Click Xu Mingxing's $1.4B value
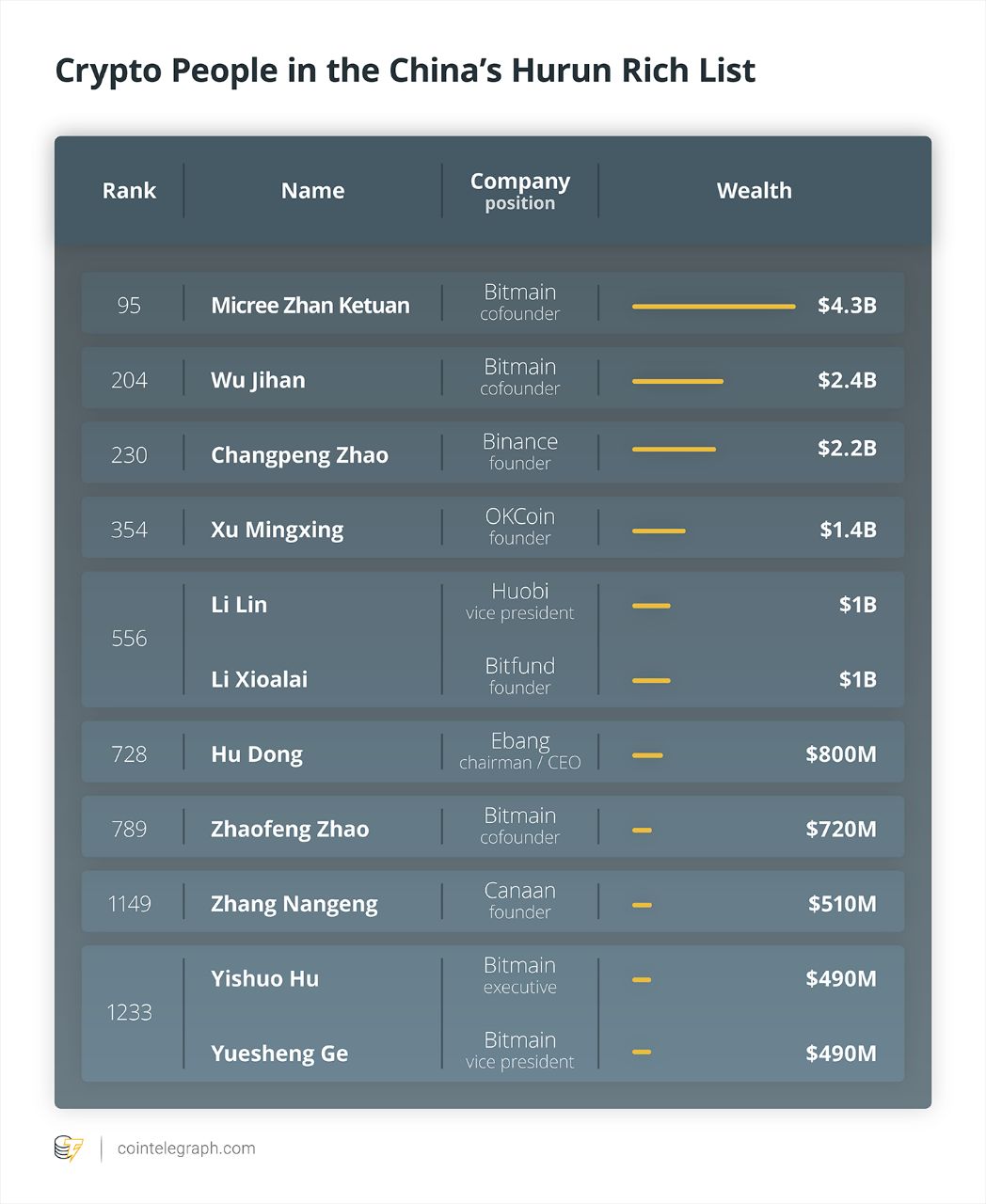Screen dimensions: 986x1204 pyautogui.click(x=848, y=530)
